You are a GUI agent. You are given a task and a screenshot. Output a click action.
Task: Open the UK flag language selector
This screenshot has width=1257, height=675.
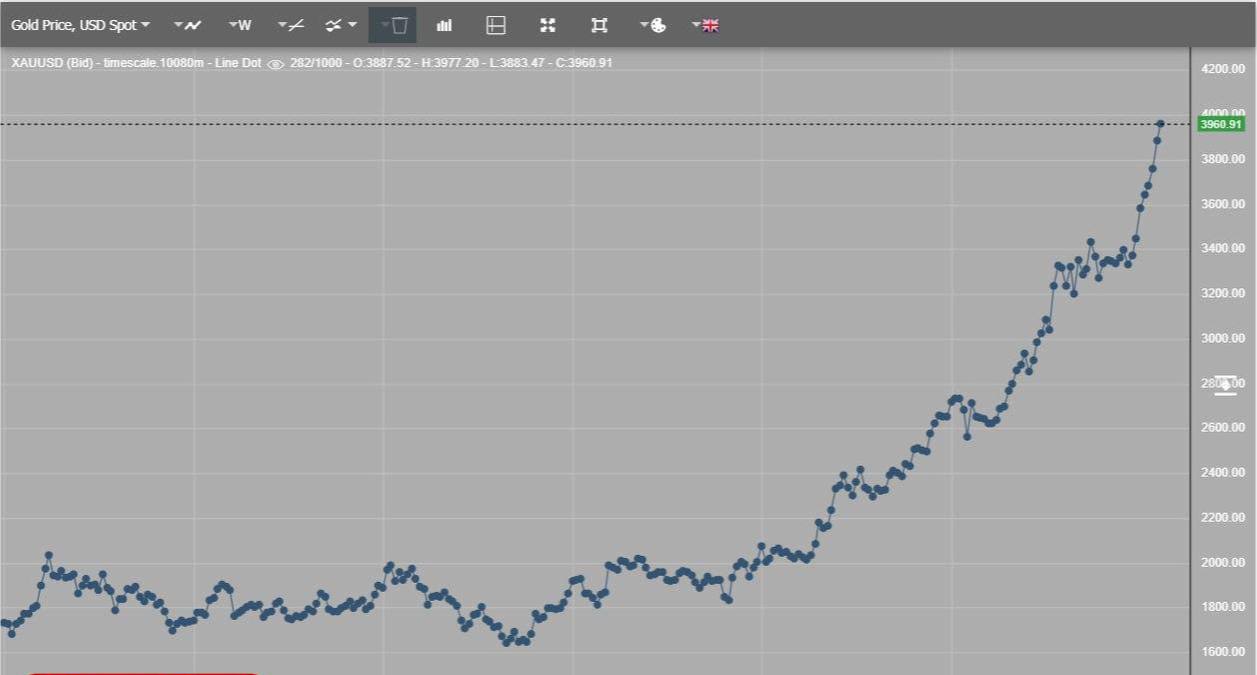point(706,25)
